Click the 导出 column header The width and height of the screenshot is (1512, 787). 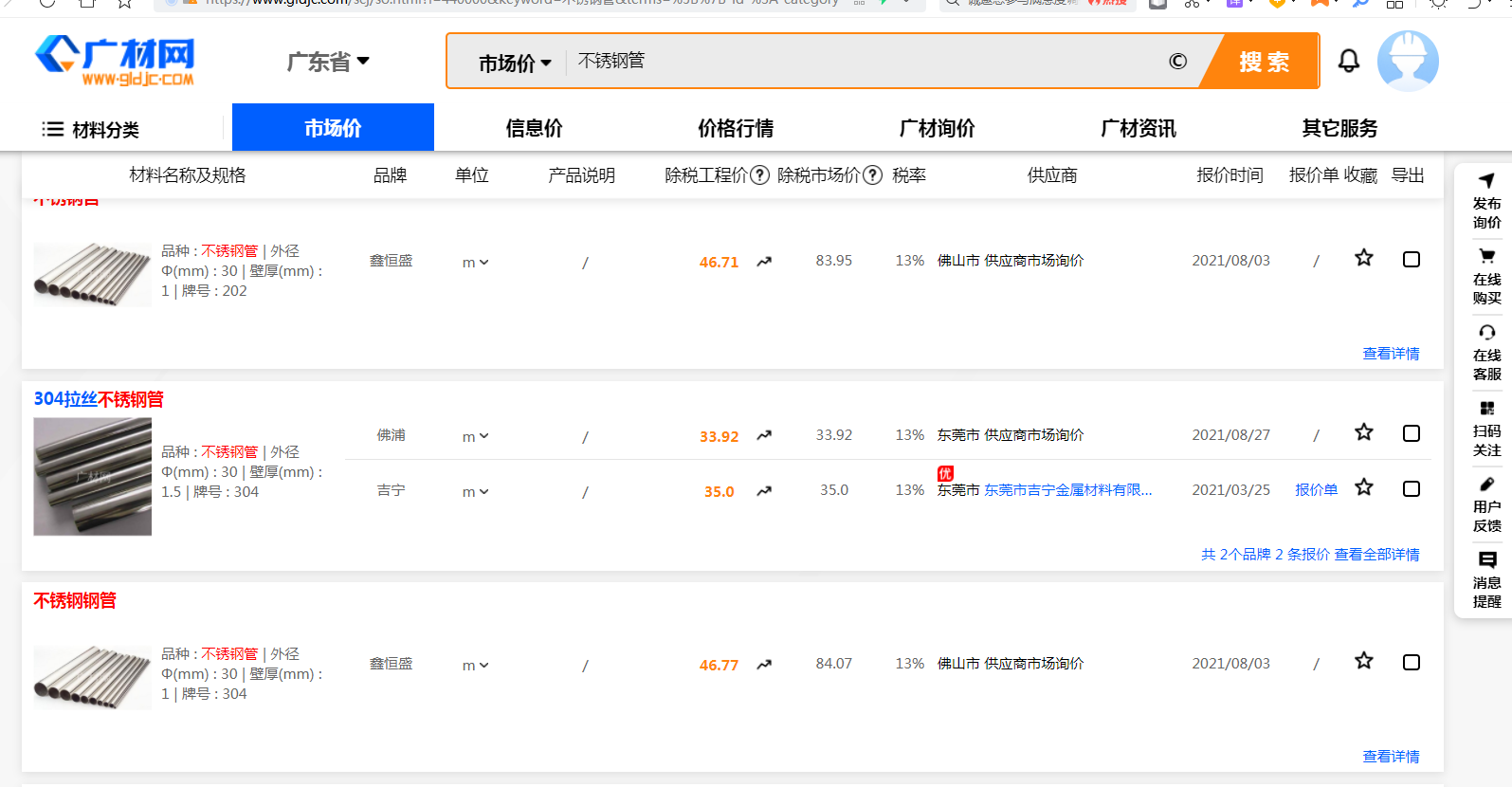1407,175
